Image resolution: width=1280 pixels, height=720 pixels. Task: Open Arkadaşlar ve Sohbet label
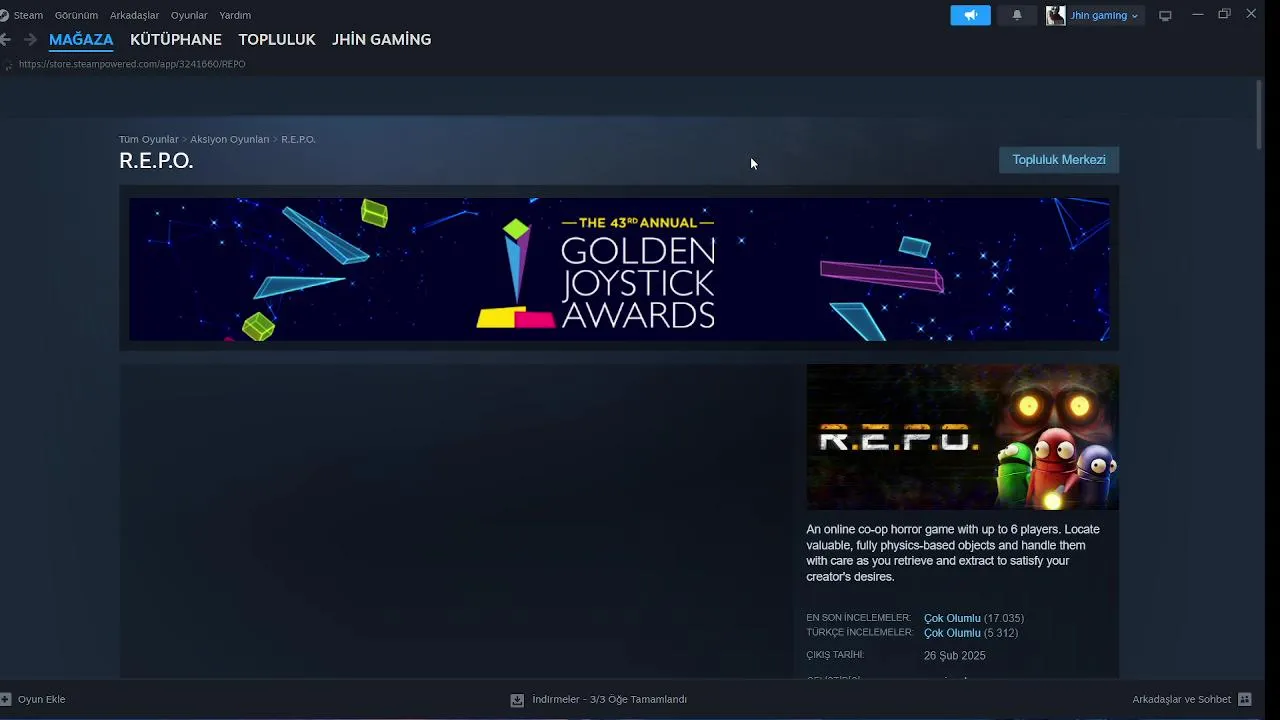pyautogui.click(x=1181, y=699)
